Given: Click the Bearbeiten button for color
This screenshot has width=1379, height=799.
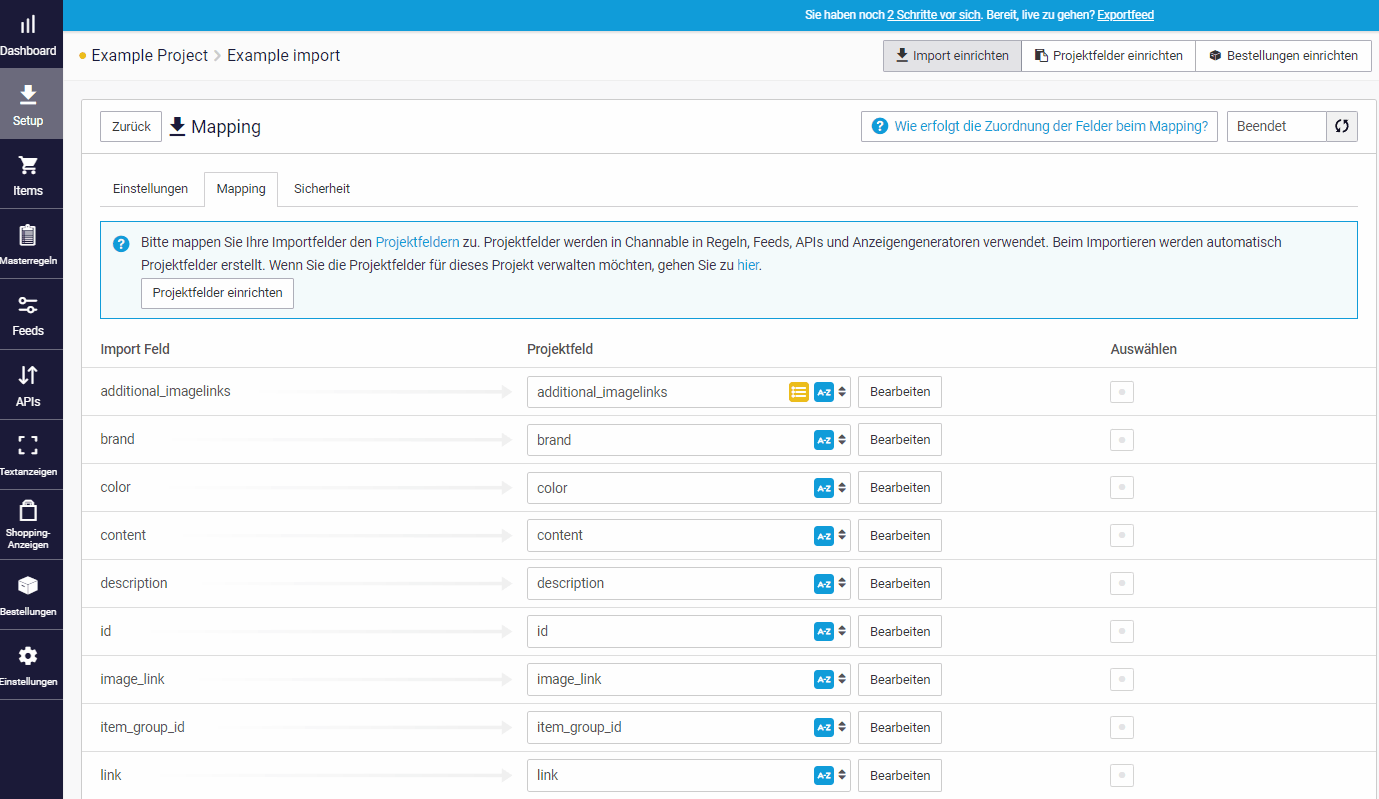Looking at the screenshot, I should (x=899, y=487).
